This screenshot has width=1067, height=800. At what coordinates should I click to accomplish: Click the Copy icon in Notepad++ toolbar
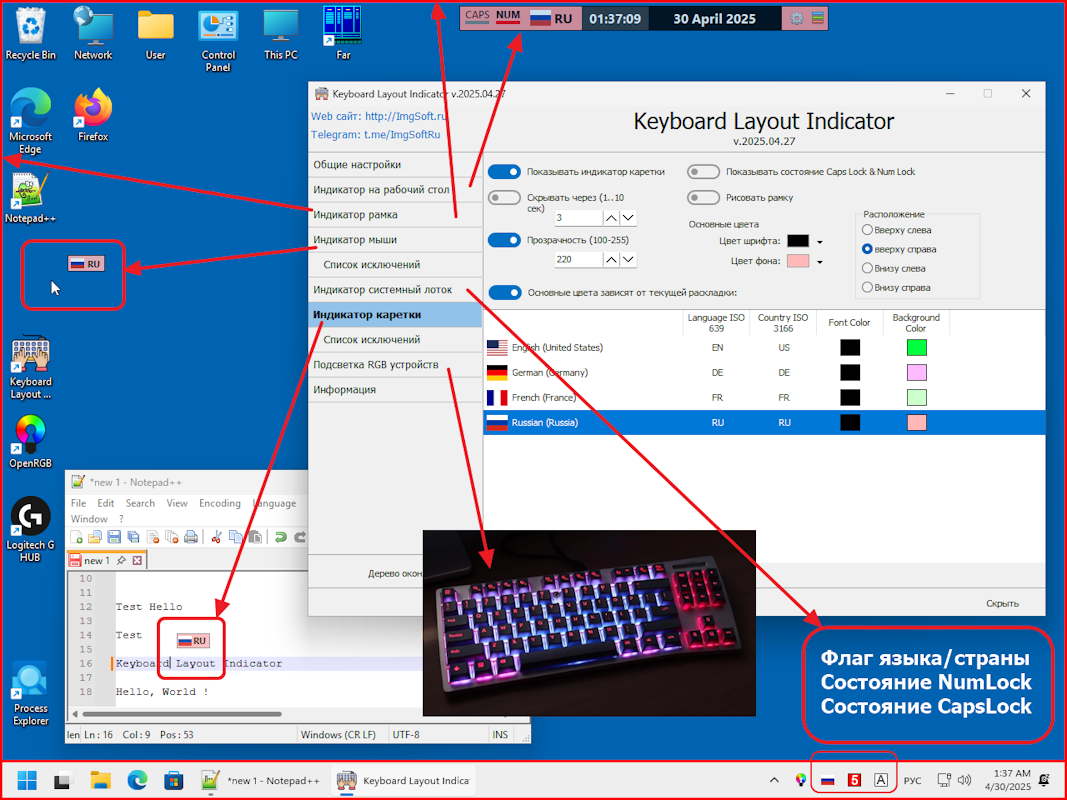coord(235,537)
